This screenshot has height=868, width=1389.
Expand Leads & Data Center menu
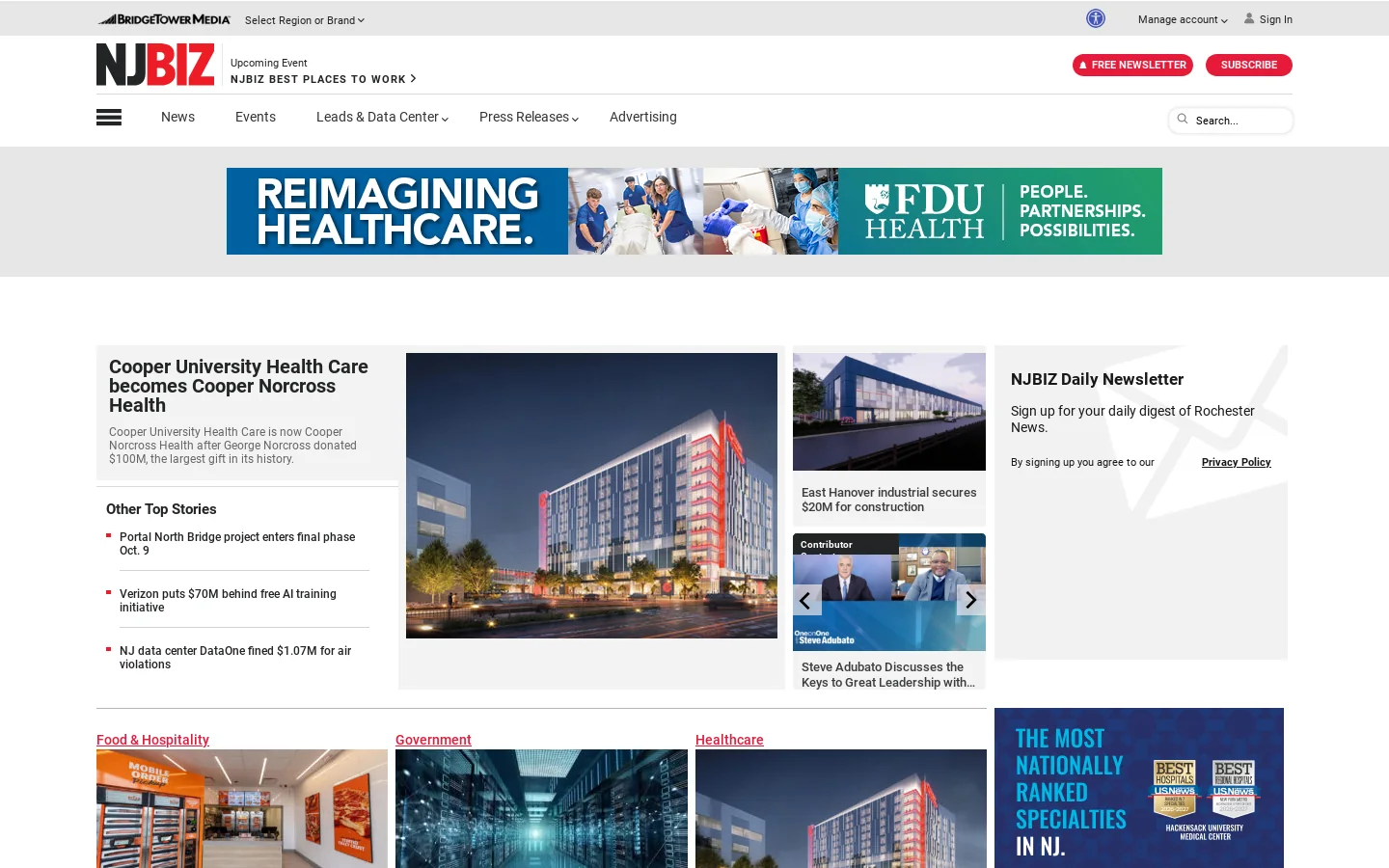(x=382, y=117)
